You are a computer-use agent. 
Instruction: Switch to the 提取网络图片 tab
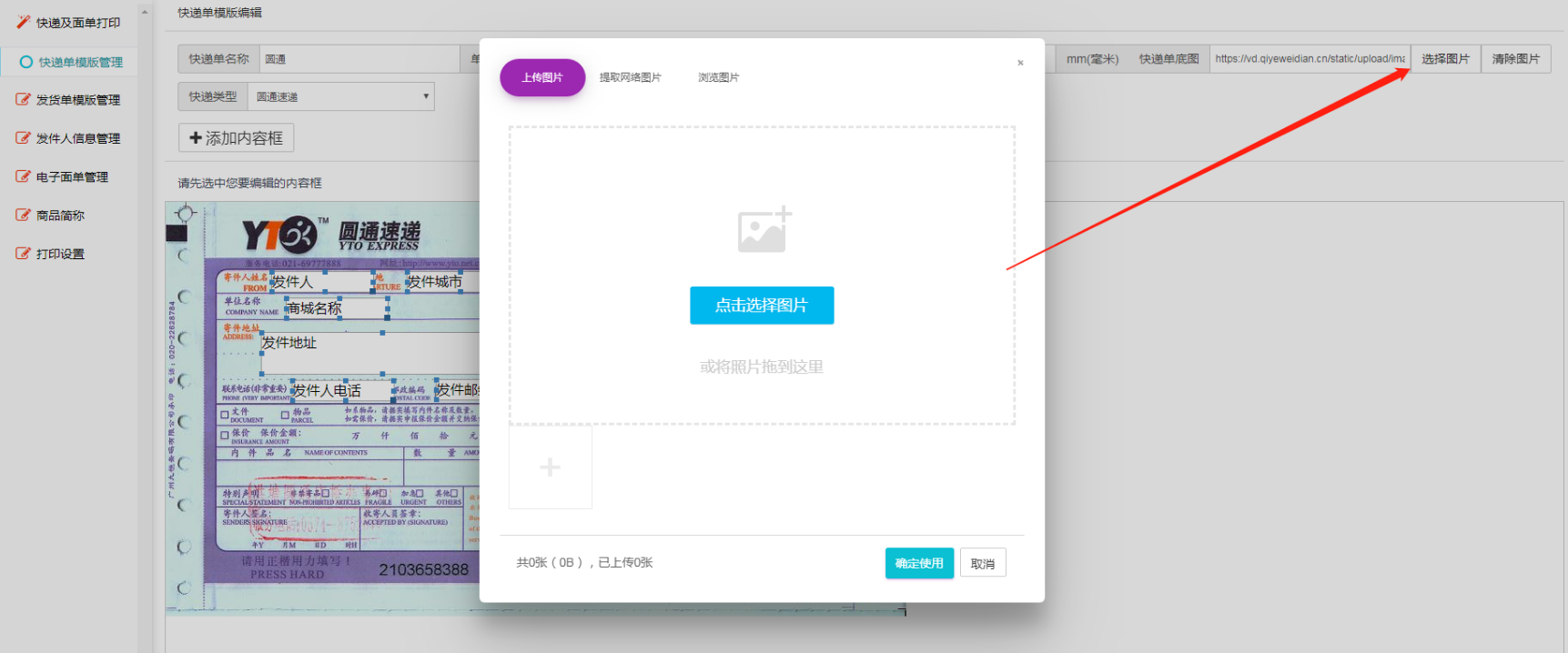tap(630, 77)
